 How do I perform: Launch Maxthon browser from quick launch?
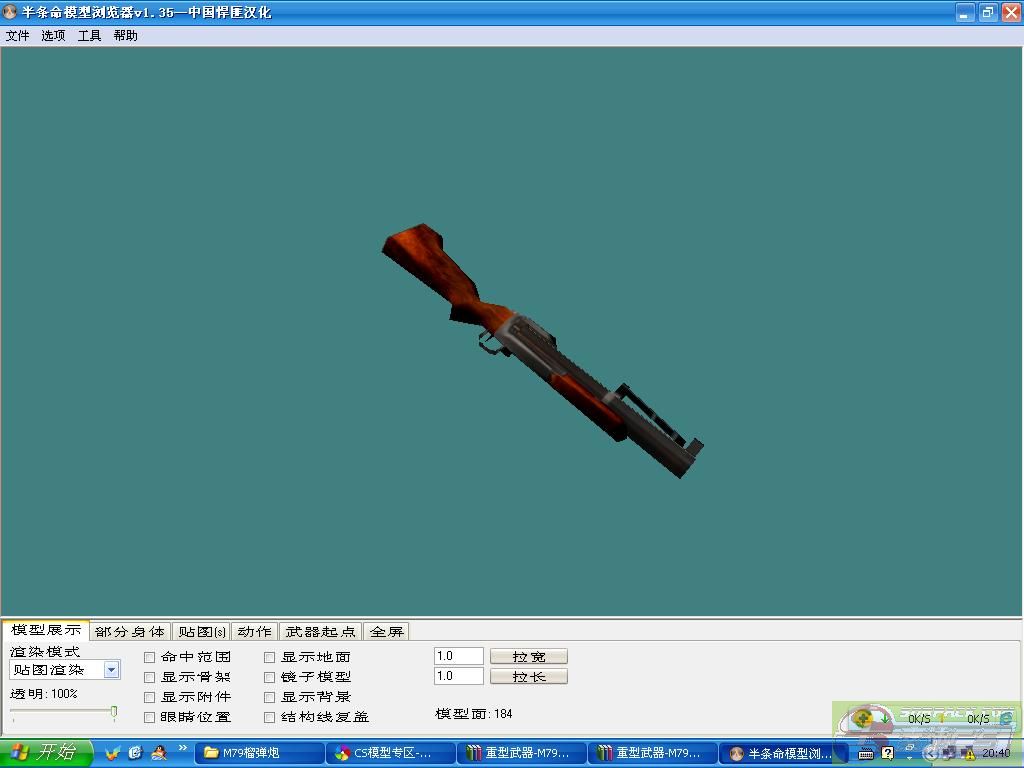coord(112,756)
